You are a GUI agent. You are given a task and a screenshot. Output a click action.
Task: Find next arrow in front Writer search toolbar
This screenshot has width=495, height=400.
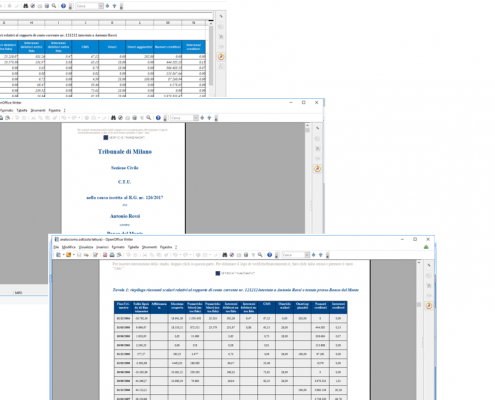[x=313, y=255]
